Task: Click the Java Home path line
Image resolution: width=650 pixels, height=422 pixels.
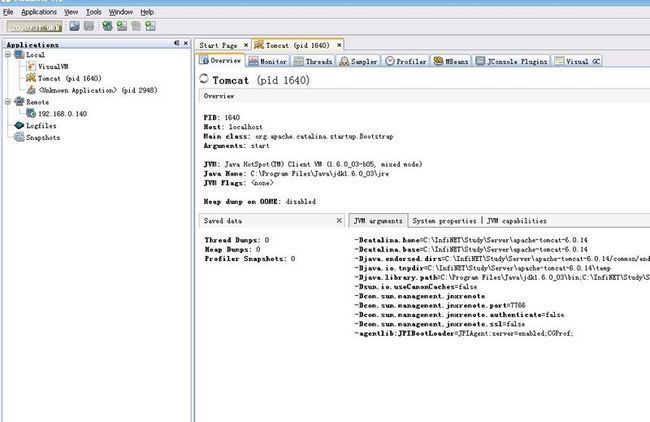Action: [x=296, y=174]
